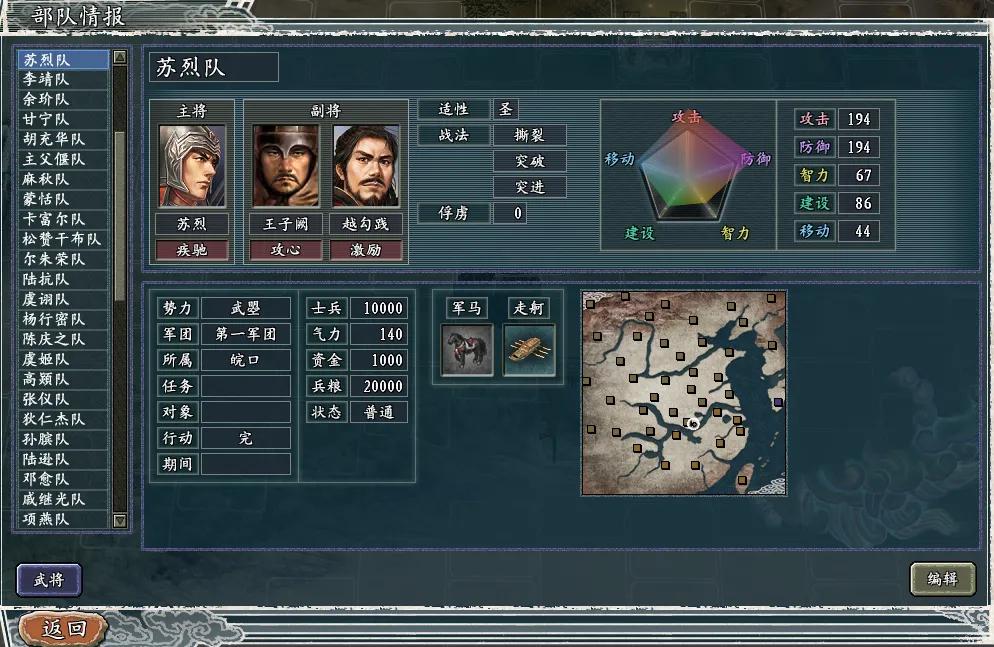This screenshot has height=647, width=994.
Task: Click the 王子阙 name label
Action: pos(286,224)
